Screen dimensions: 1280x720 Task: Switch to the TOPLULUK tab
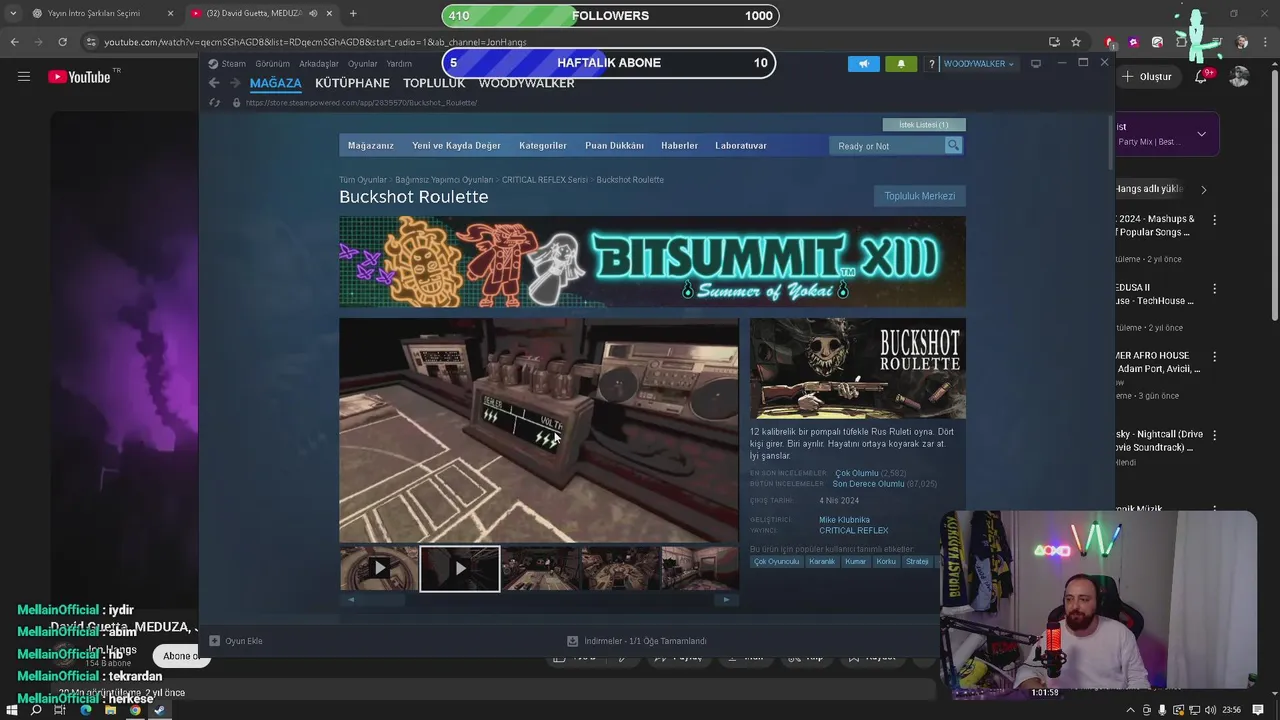point(434,83)
